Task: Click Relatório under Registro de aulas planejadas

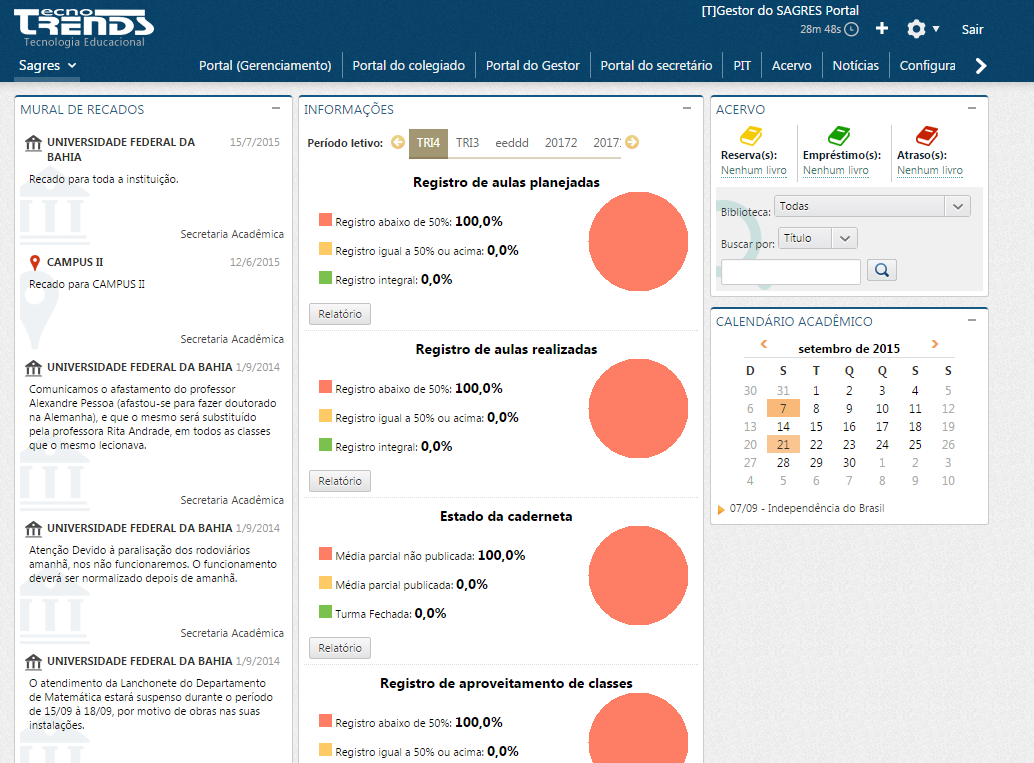Action: coord(337,313)
